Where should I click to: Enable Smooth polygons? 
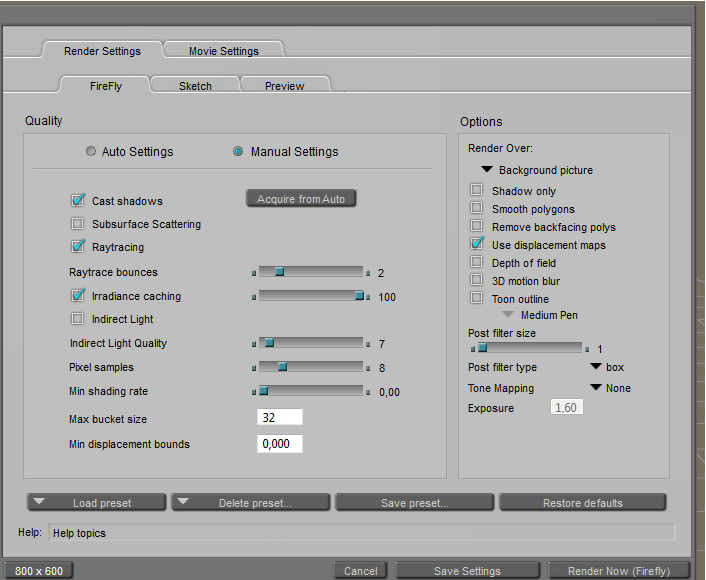[x=476, y=208]
